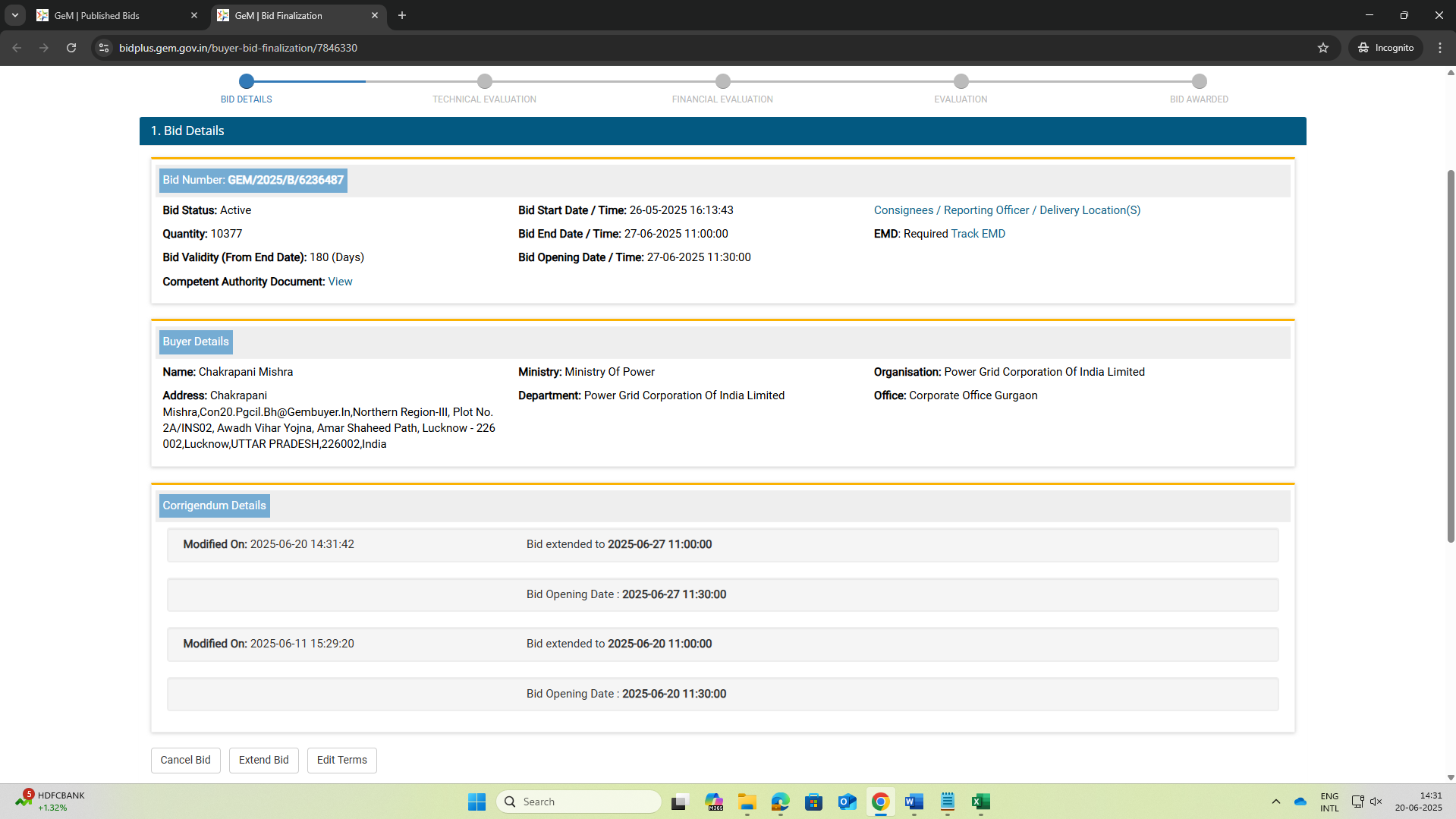Image resolution: width=1456 pixels, height=819 pixels.
Task: Open File Explorer from taskbar
Action: [747, 802]
